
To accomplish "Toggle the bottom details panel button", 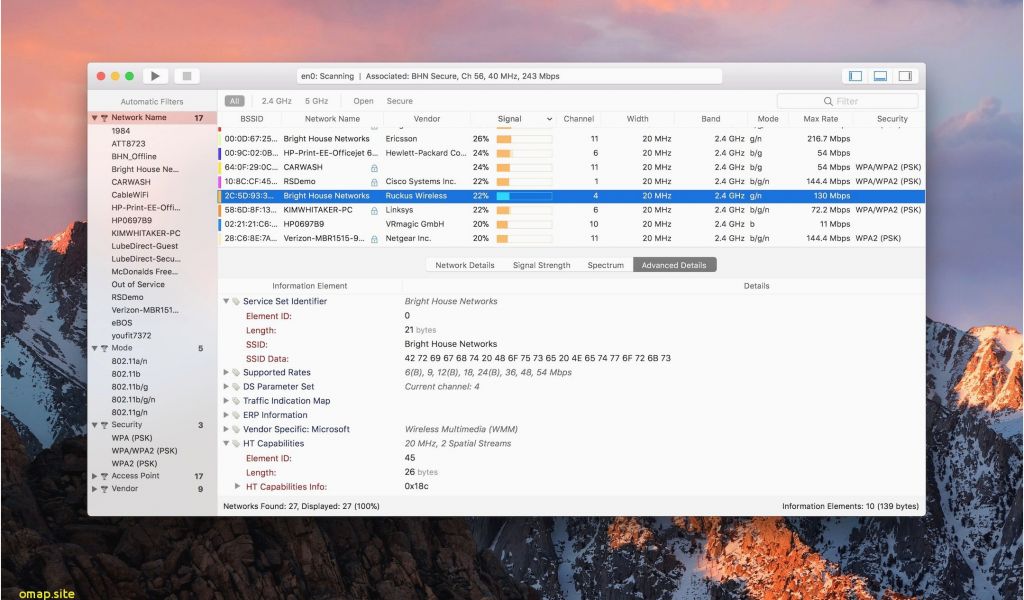I will pyautogui.click(x=880, y=76).
